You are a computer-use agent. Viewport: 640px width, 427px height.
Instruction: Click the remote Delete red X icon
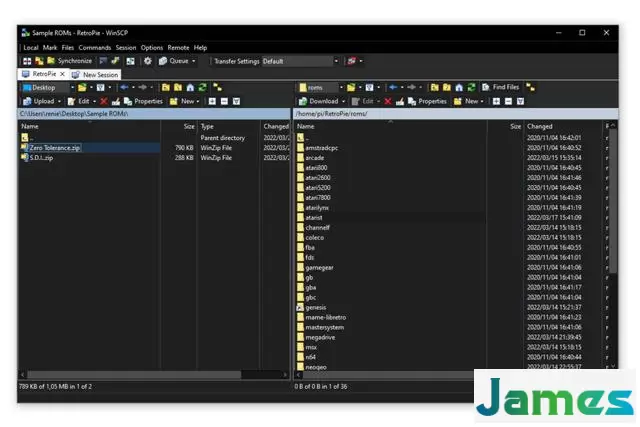388,101
